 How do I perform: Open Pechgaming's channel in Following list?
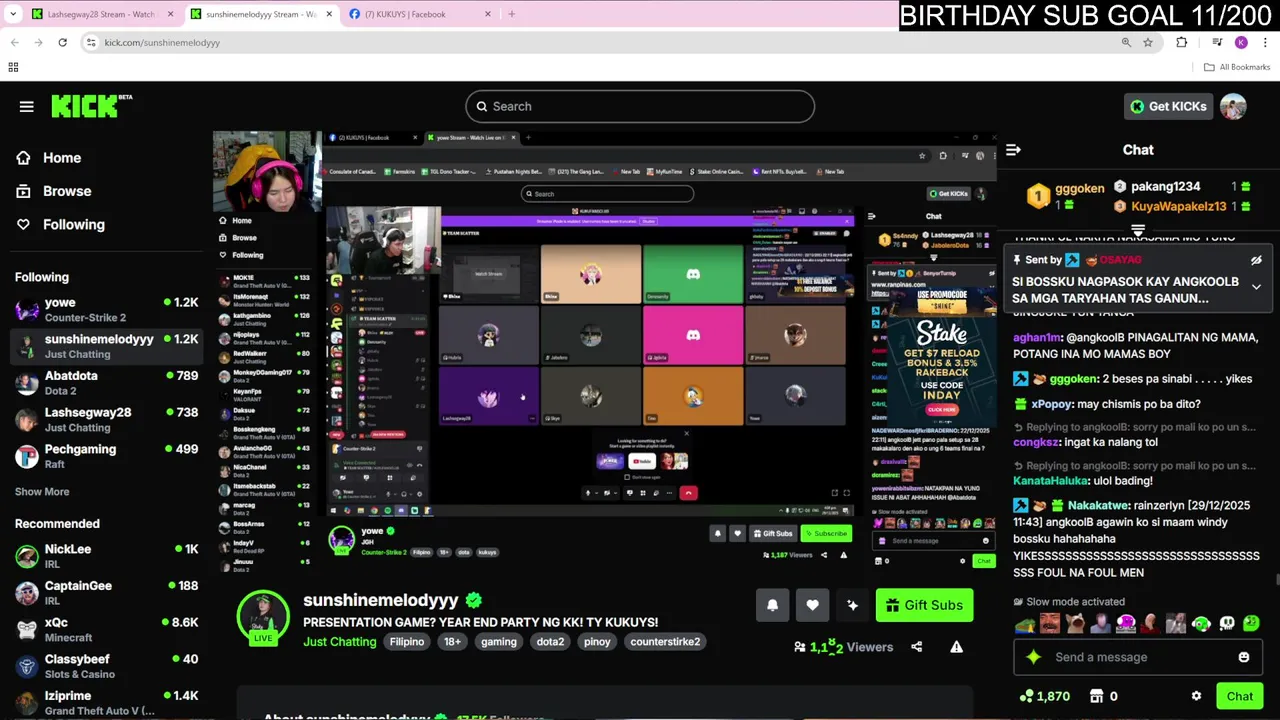[106, 456]
